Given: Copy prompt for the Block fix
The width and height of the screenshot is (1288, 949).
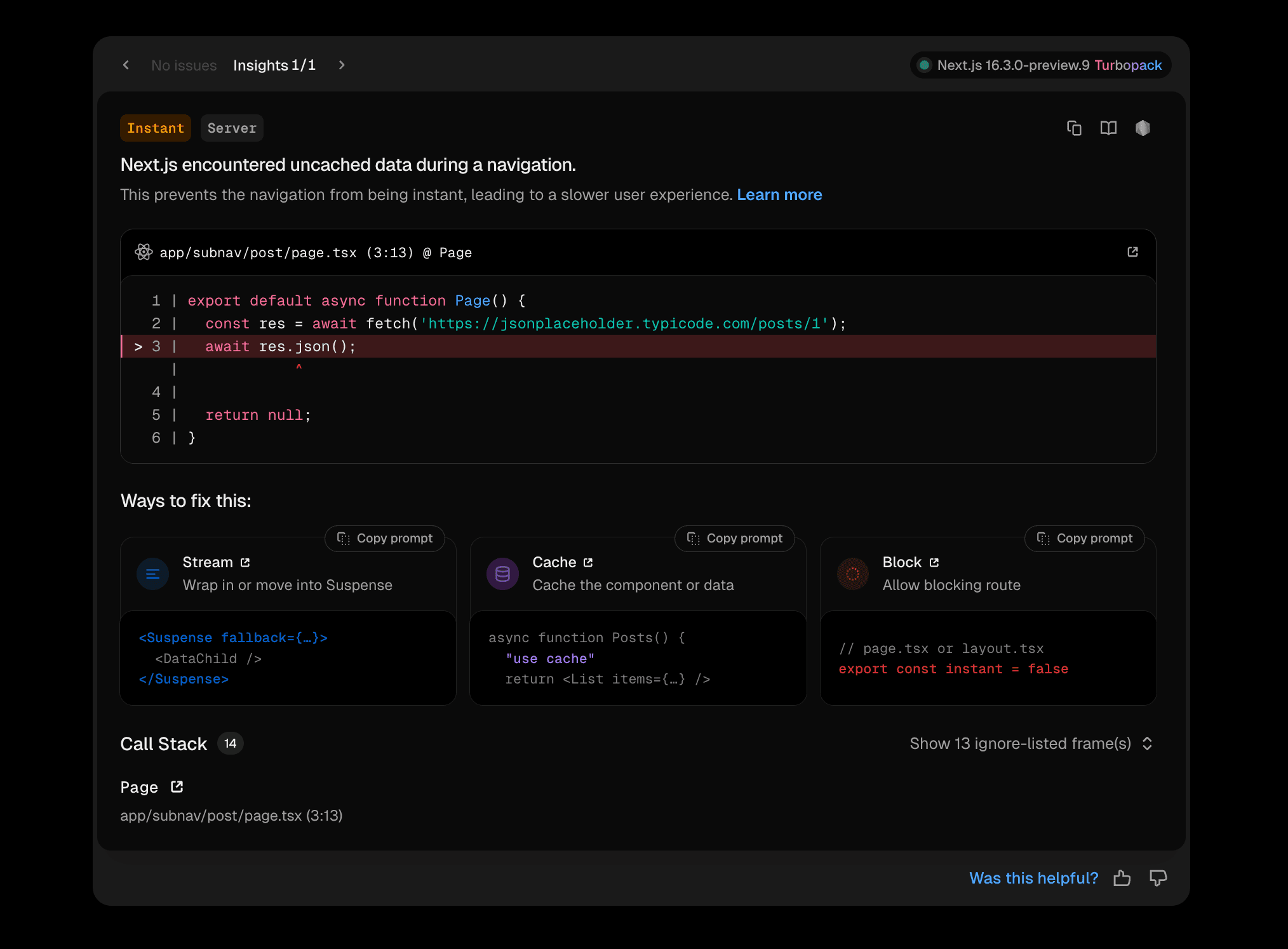Looking at the screenshot, I should coord(1085,539).
